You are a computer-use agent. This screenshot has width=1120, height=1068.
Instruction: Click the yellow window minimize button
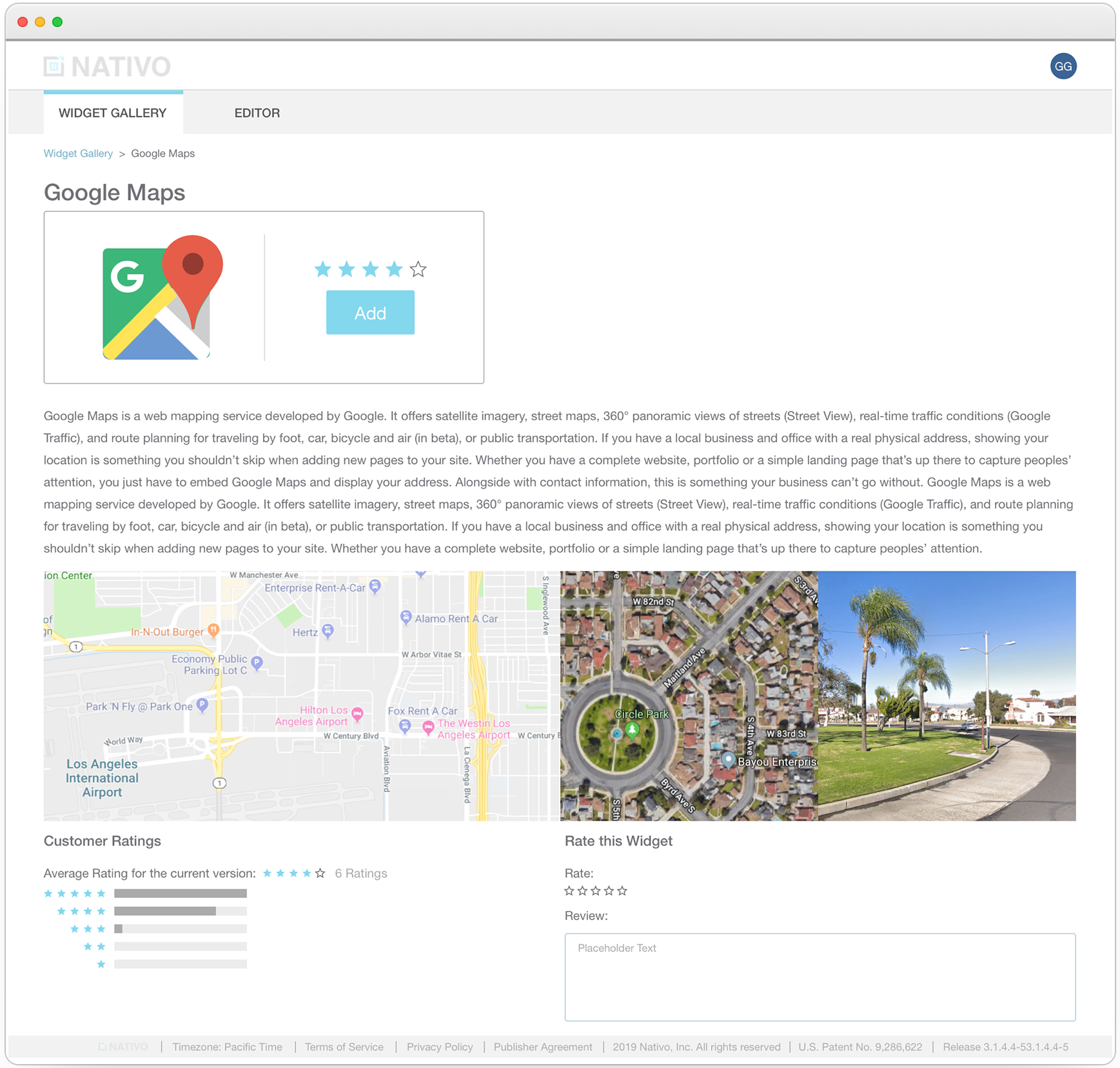click(40, 22)
